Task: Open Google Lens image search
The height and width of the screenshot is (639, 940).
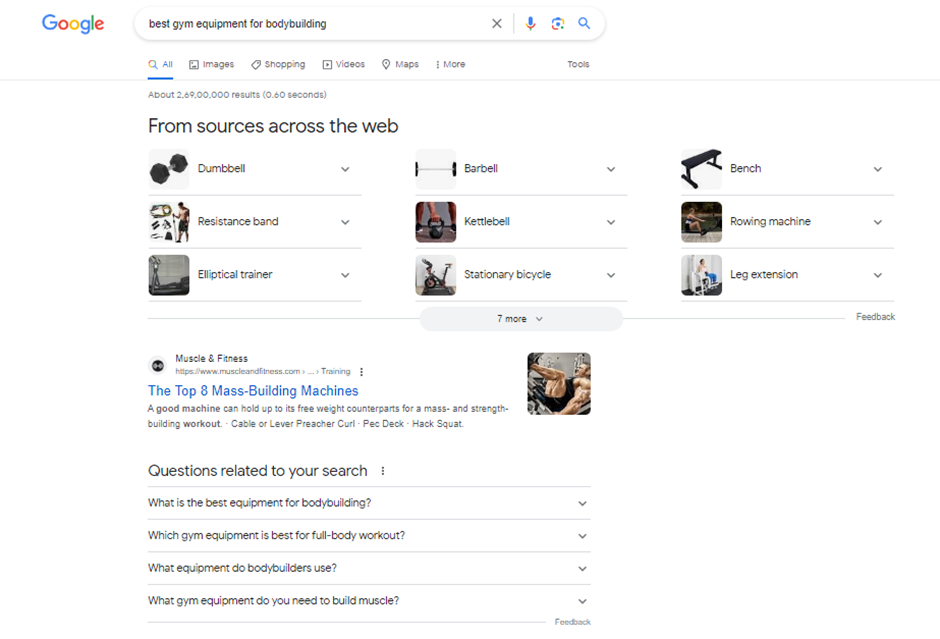Action: tap(558, 24)
